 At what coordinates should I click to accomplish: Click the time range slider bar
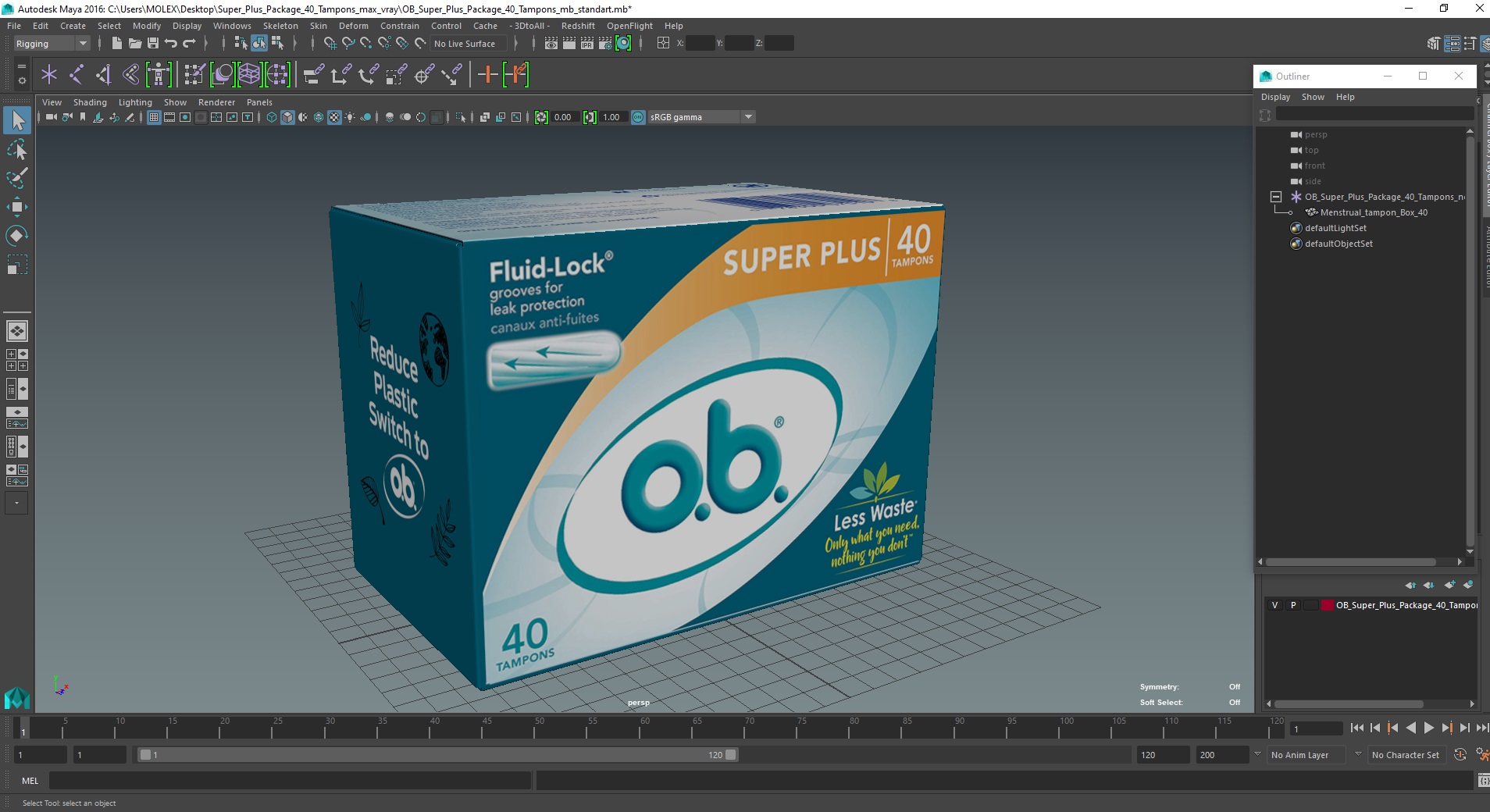pos(437,755)
